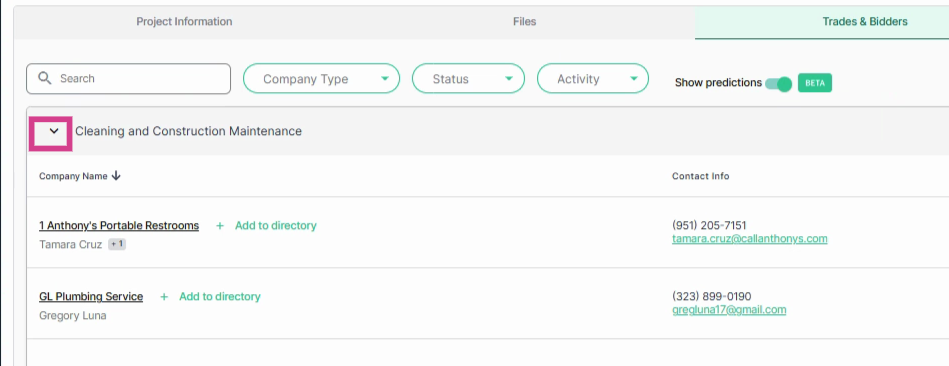
Task: Add 1 Anthony's Portable Restrooms to directory
Action: pyautogui.click(x=275, y=226)
